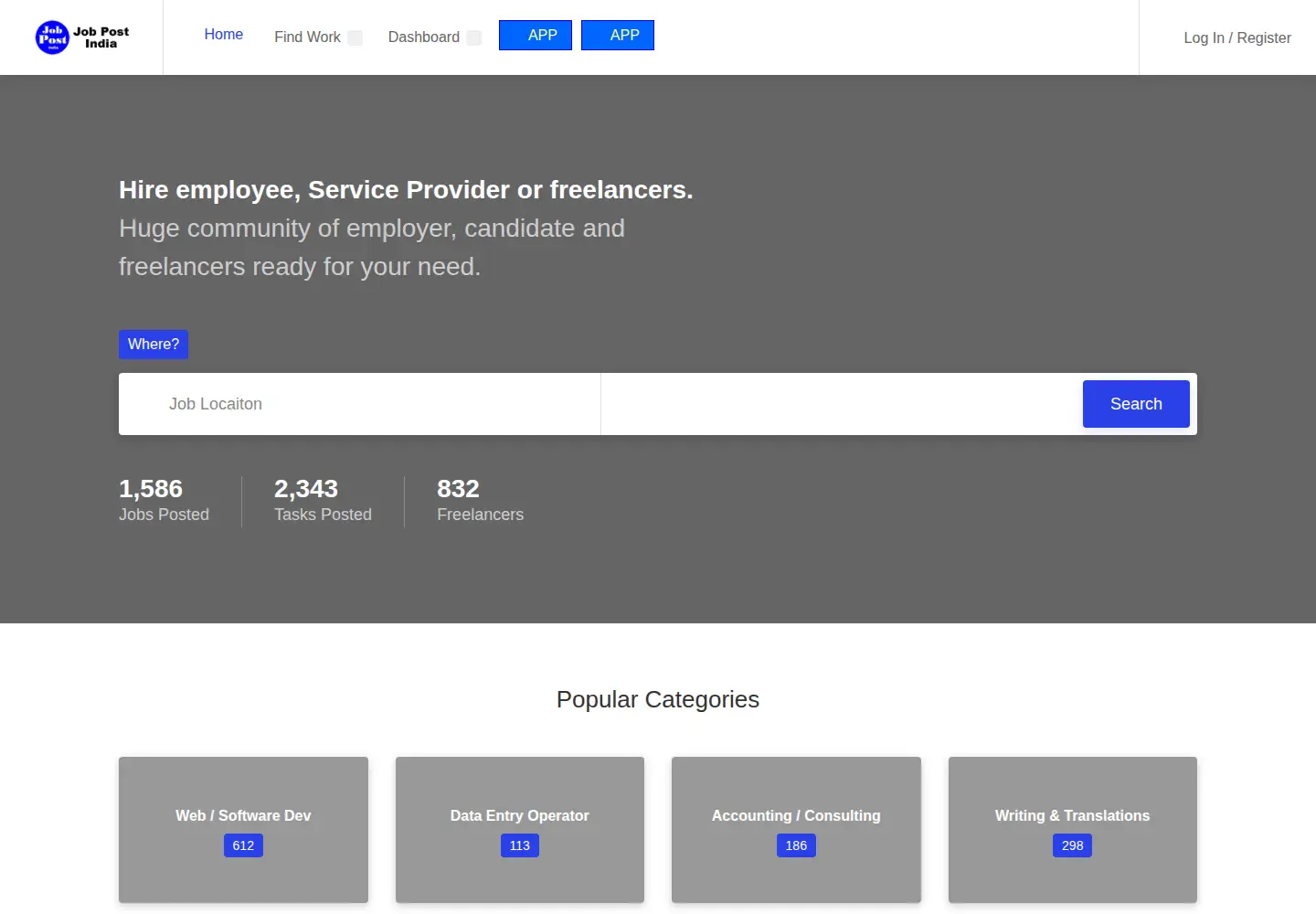
Task: Expand the dropdown arrow beside Dashboard
Action: coord(474,37)
